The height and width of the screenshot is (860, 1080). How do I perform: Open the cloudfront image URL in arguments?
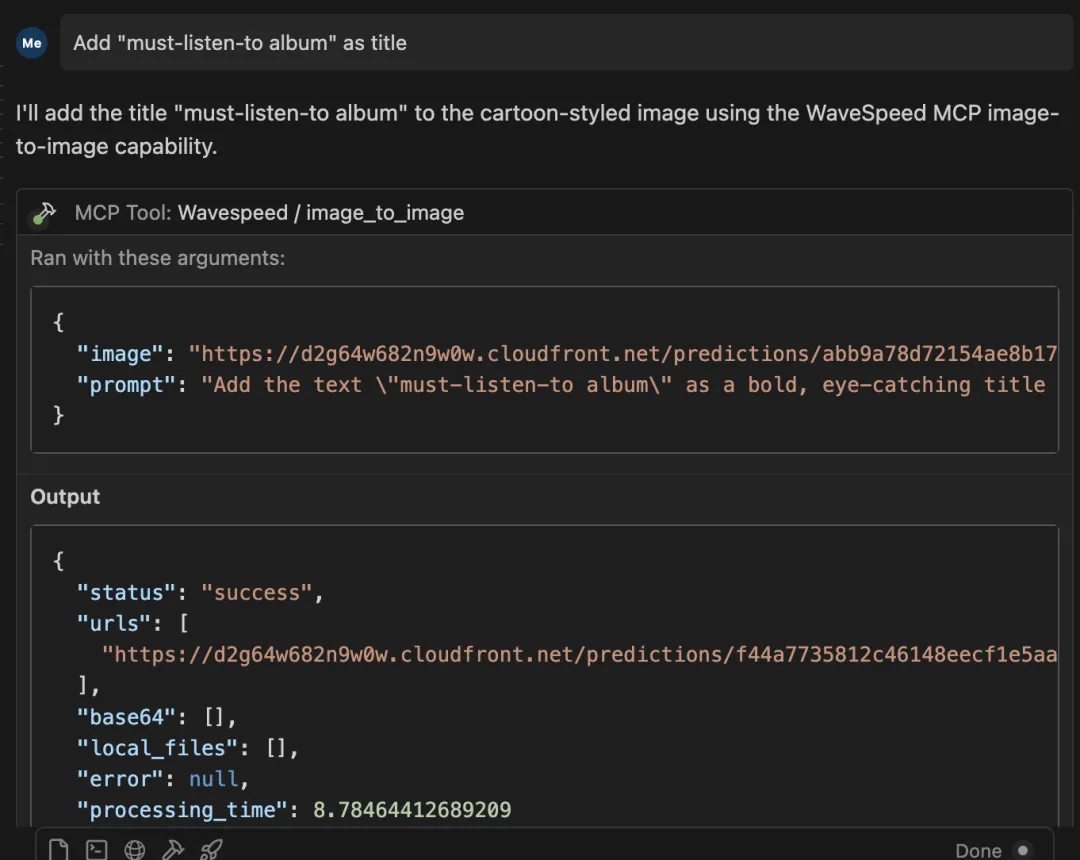pyautogui.click(x=623, y=354)
